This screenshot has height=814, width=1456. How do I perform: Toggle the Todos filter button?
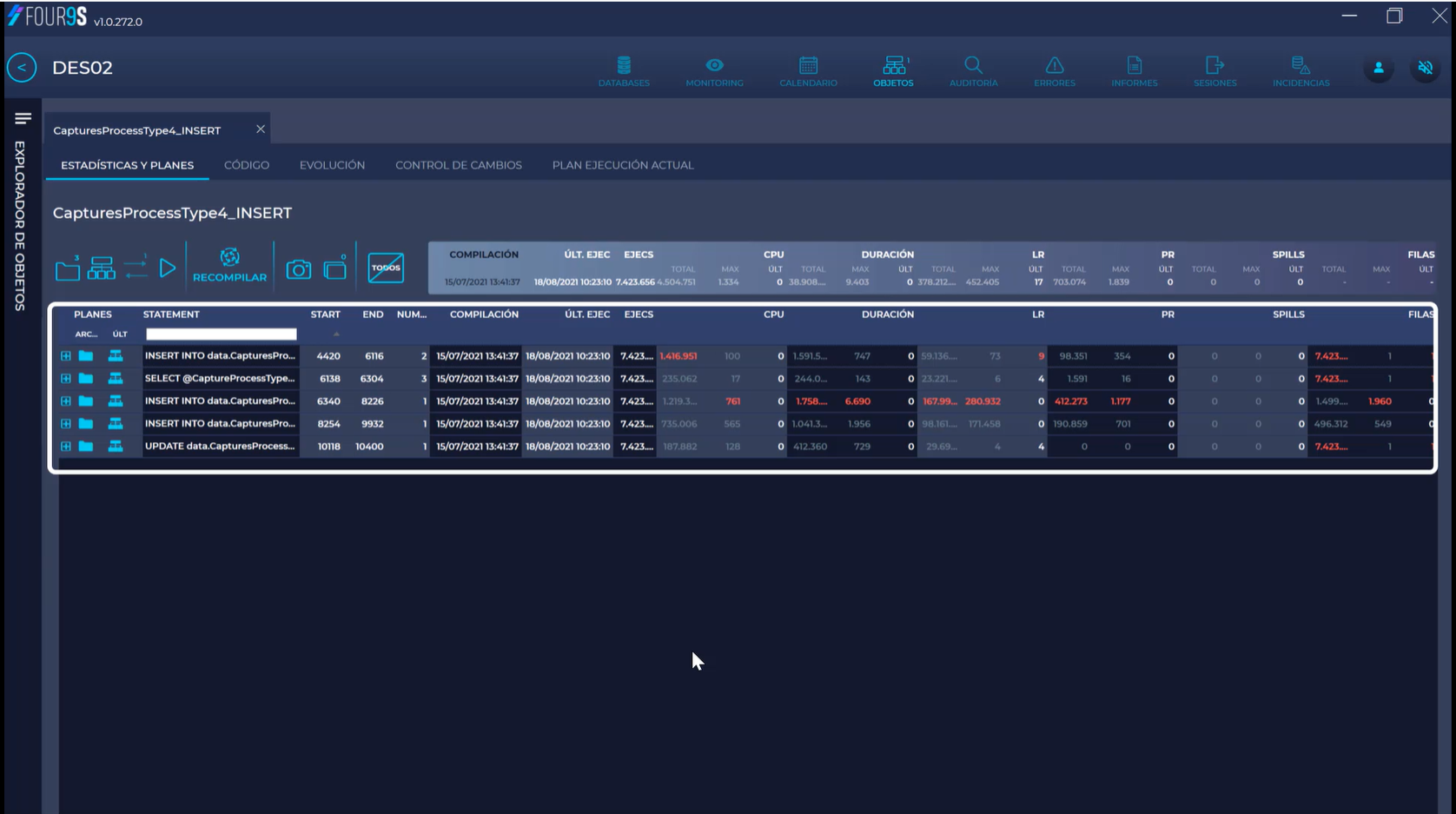click(x=386, y=268)
